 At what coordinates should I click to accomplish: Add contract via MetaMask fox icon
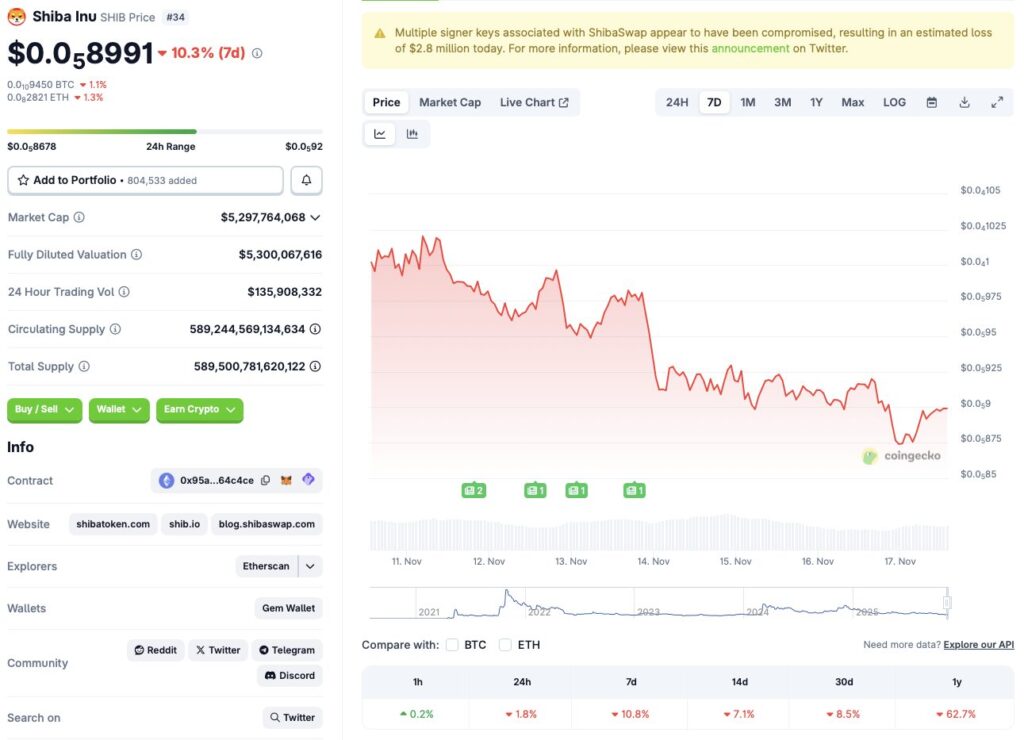[285, 480]
